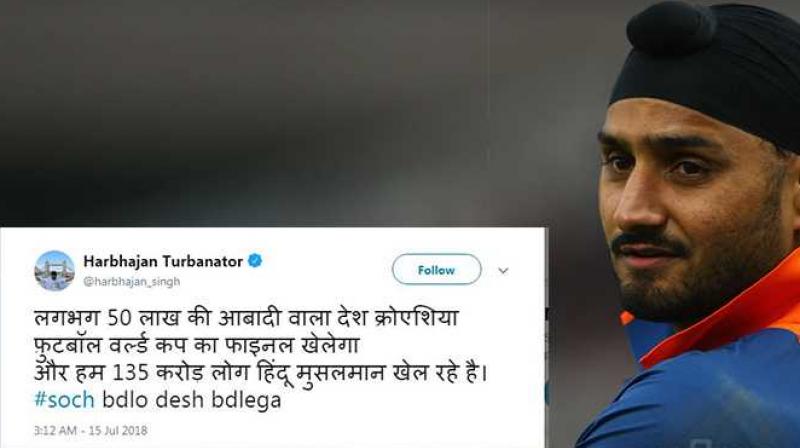
Task: Click the number 135 in the tweet
Action: 130,374
